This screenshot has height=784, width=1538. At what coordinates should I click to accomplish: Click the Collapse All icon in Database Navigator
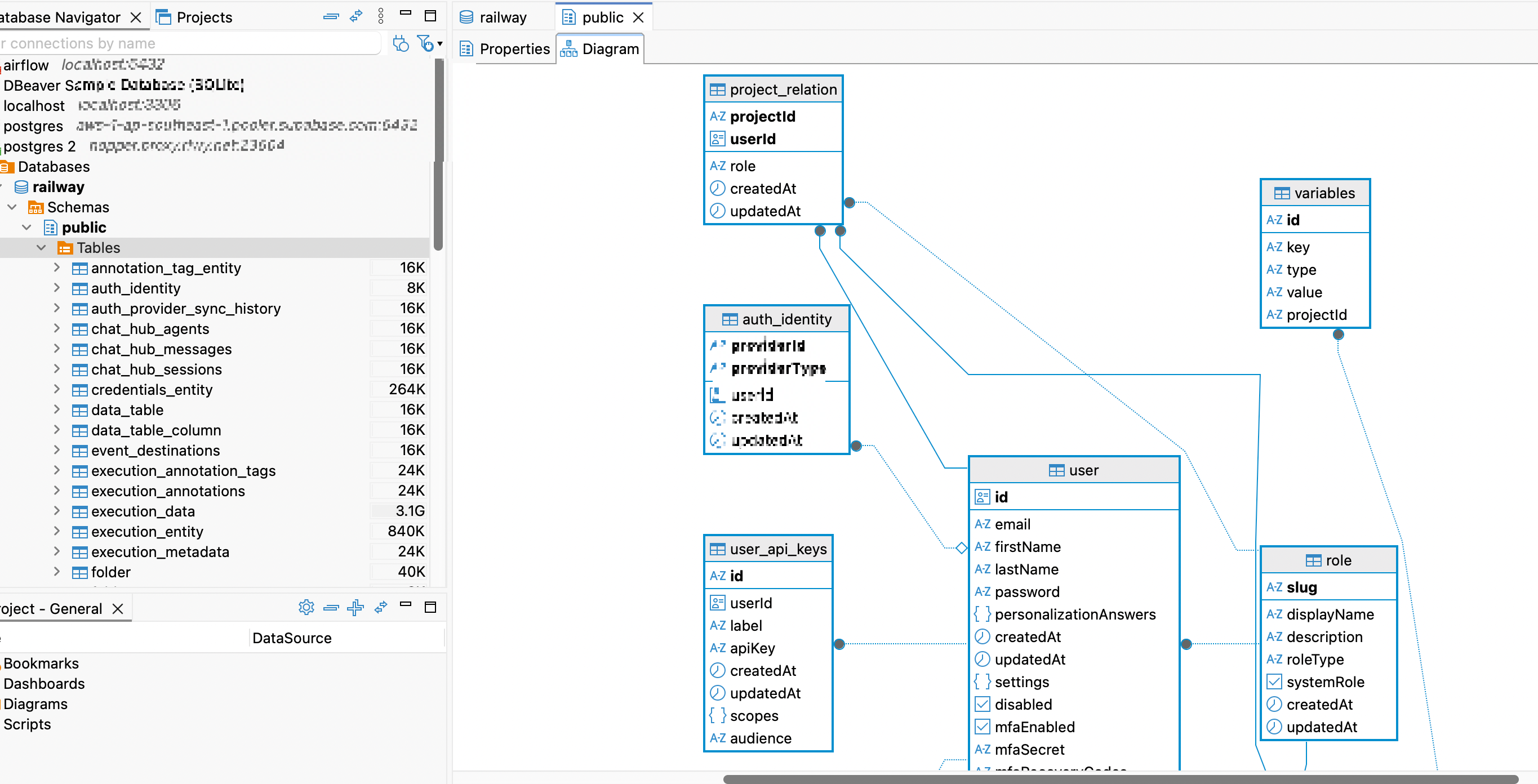(x=331, y=17)
